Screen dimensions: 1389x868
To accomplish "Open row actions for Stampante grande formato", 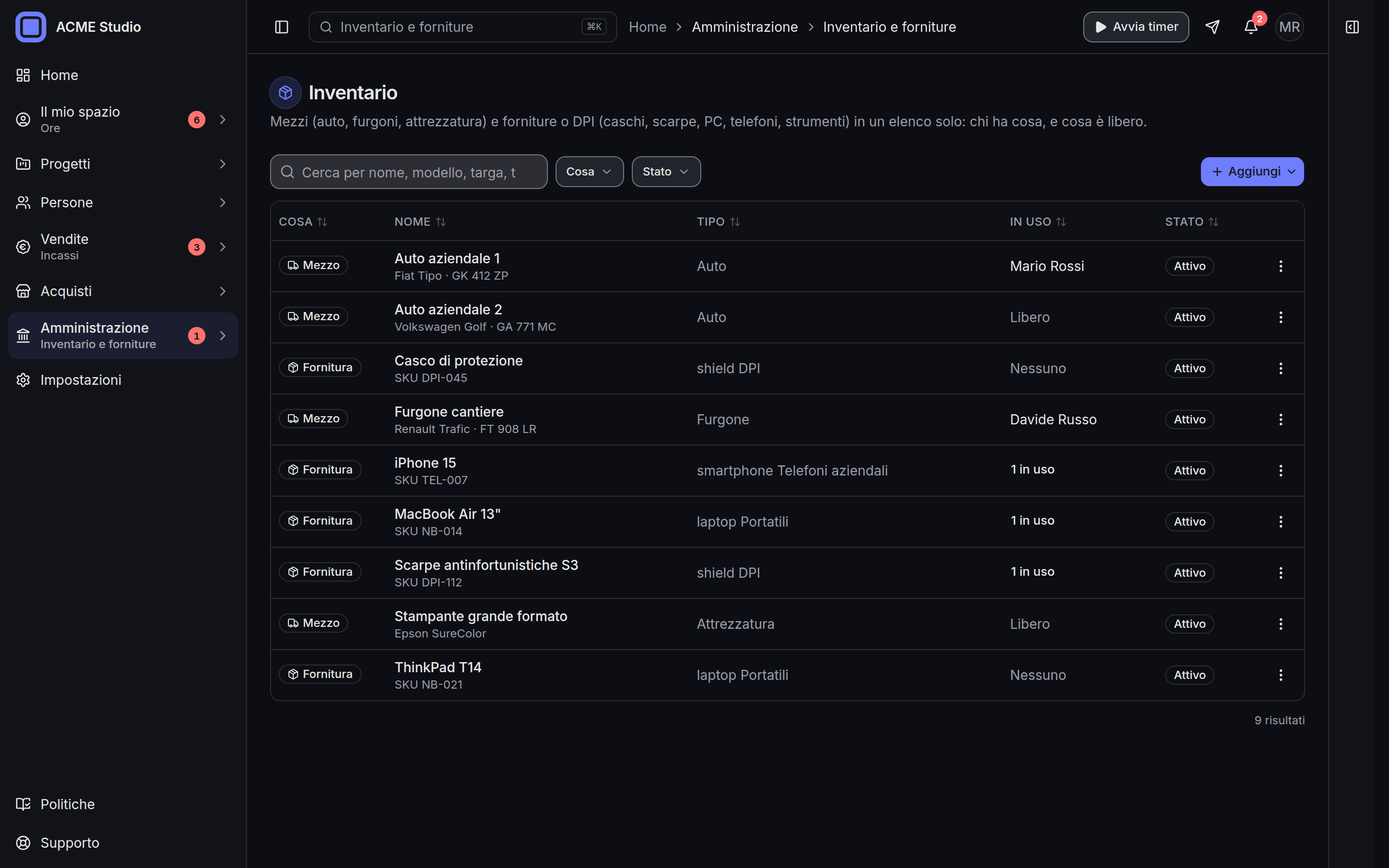I will 1280,624.
